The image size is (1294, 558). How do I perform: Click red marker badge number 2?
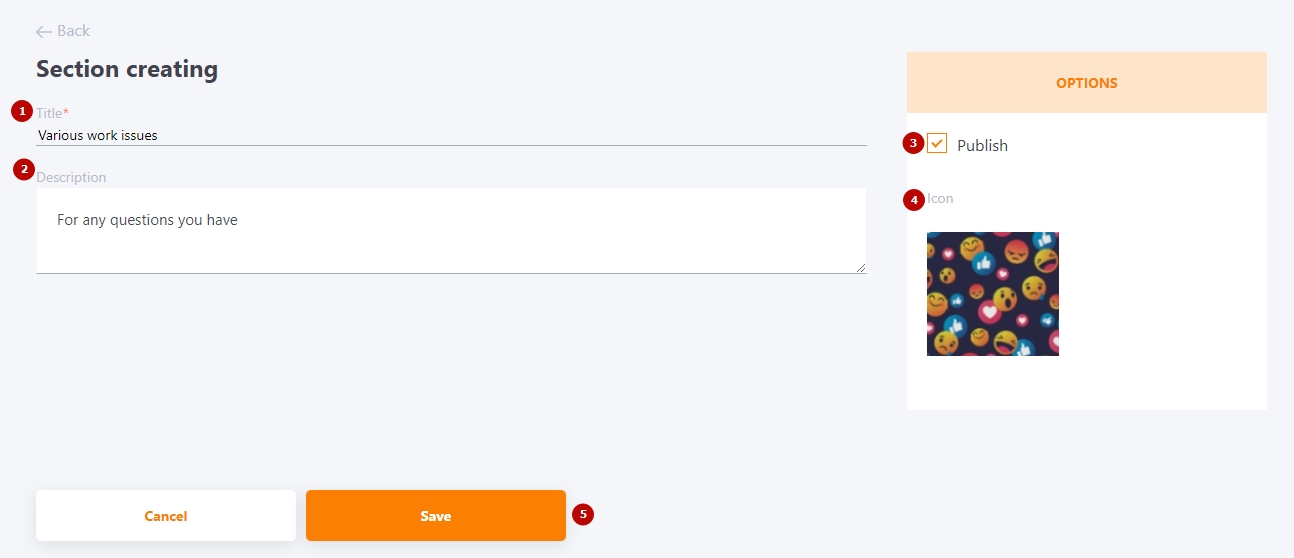(24, 169)
